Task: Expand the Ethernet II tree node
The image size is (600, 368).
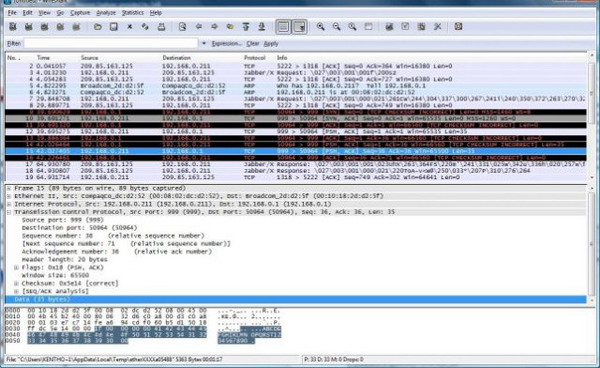Action: (x=9, y=196)
